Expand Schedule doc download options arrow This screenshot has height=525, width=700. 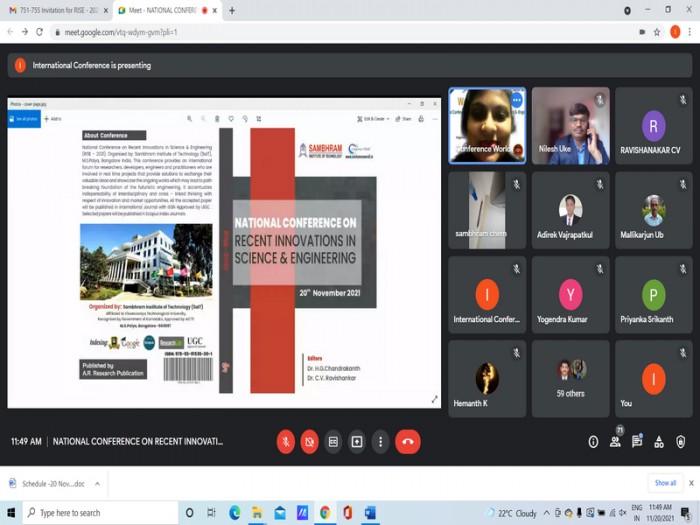(97, 483)
